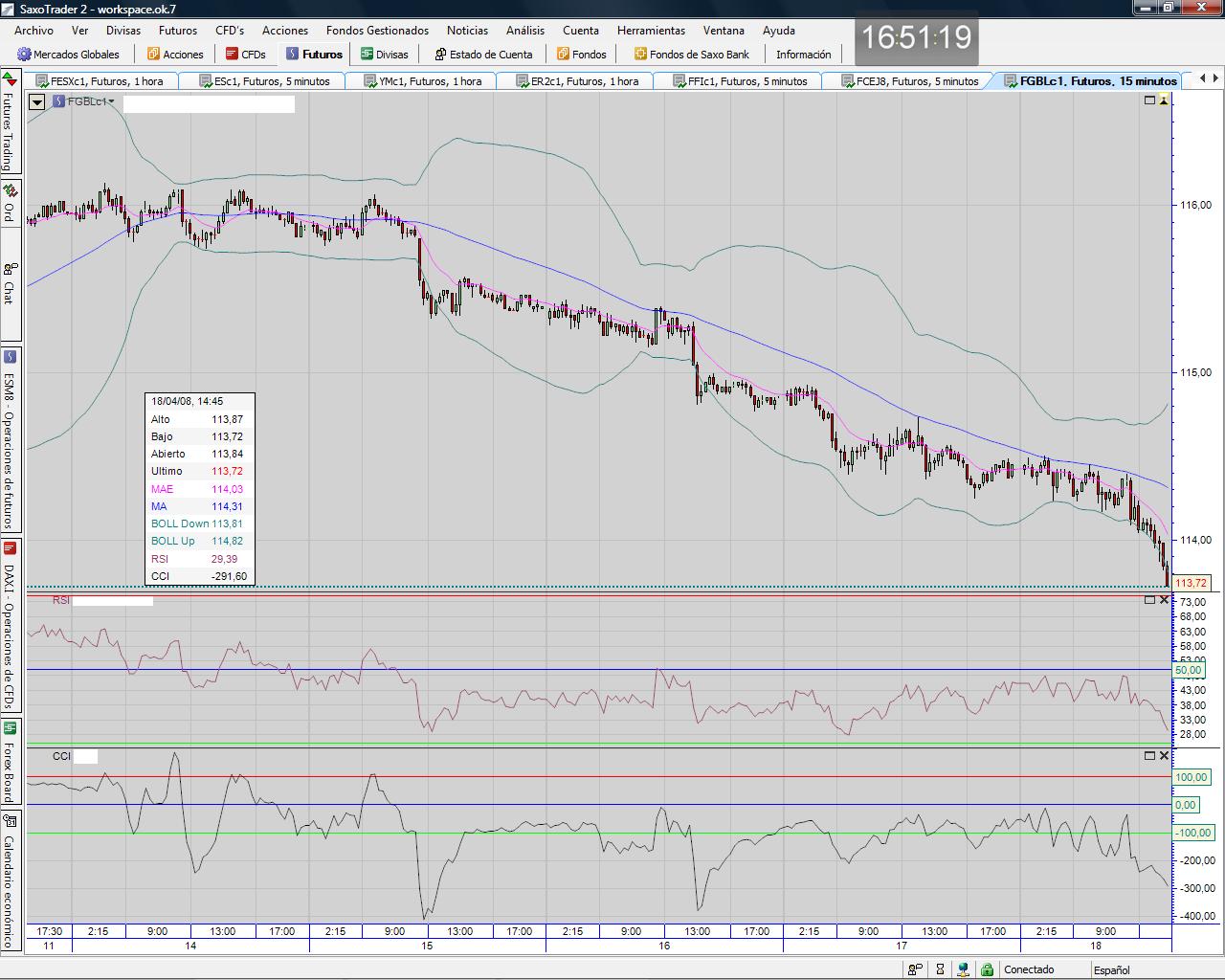Open the Herramientas menu
The height and width of the screenshot is (980, 1225).
point(651,31)
